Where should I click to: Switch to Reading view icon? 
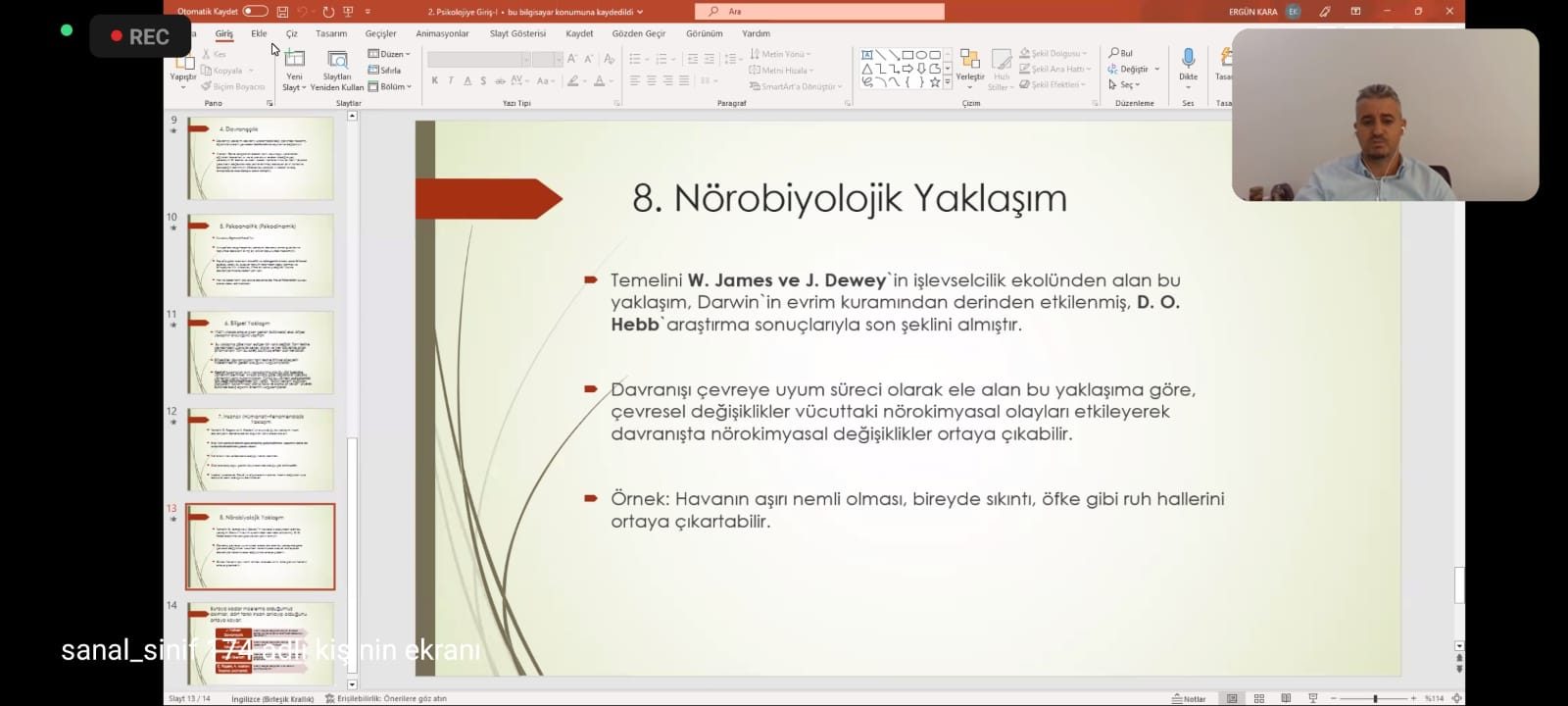click(x=1286, y=698)
